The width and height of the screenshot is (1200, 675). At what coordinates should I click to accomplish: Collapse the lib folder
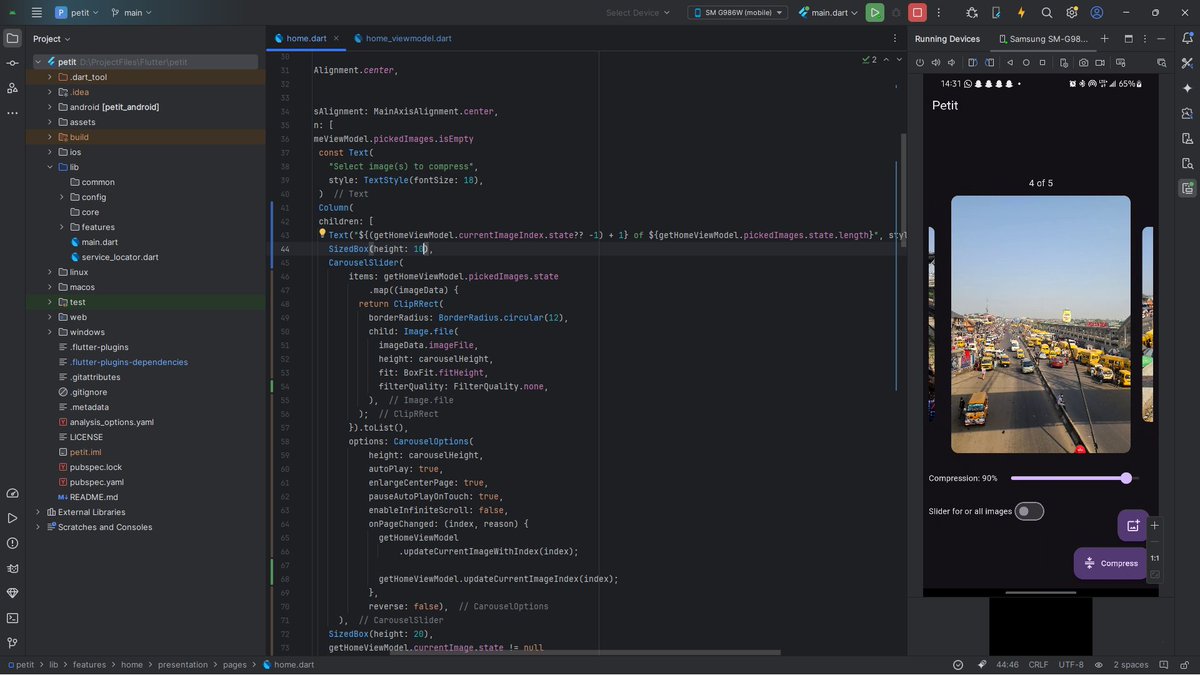point(50,167)
